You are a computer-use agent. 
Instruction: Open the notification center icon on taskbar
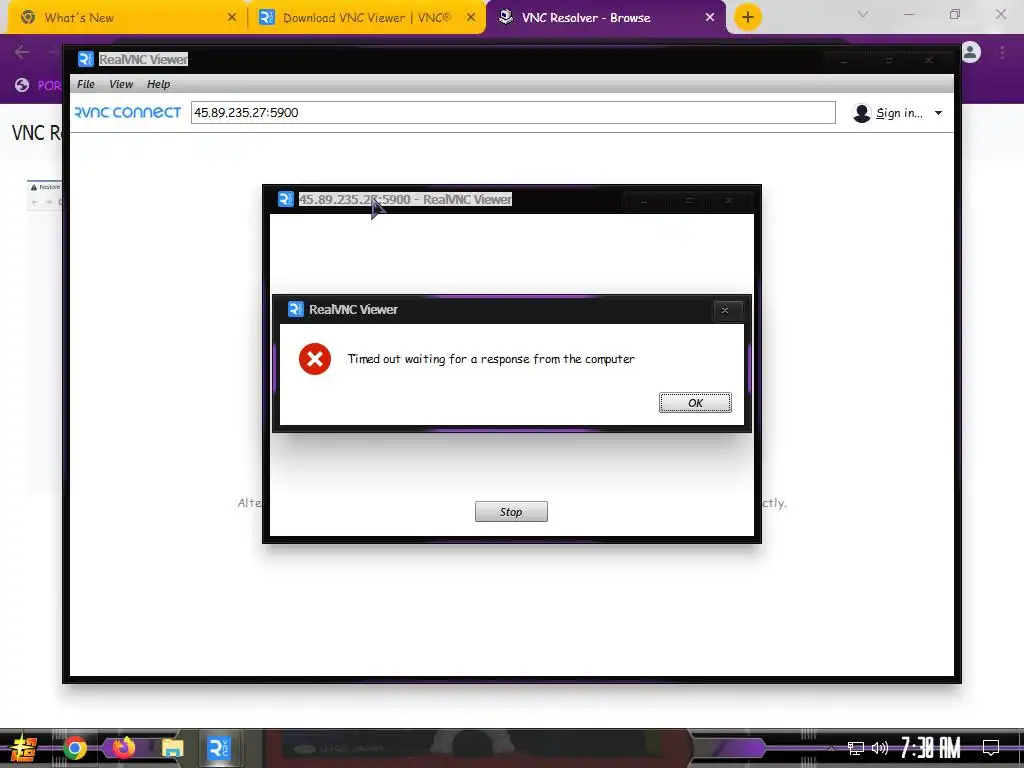coord(991,748)
